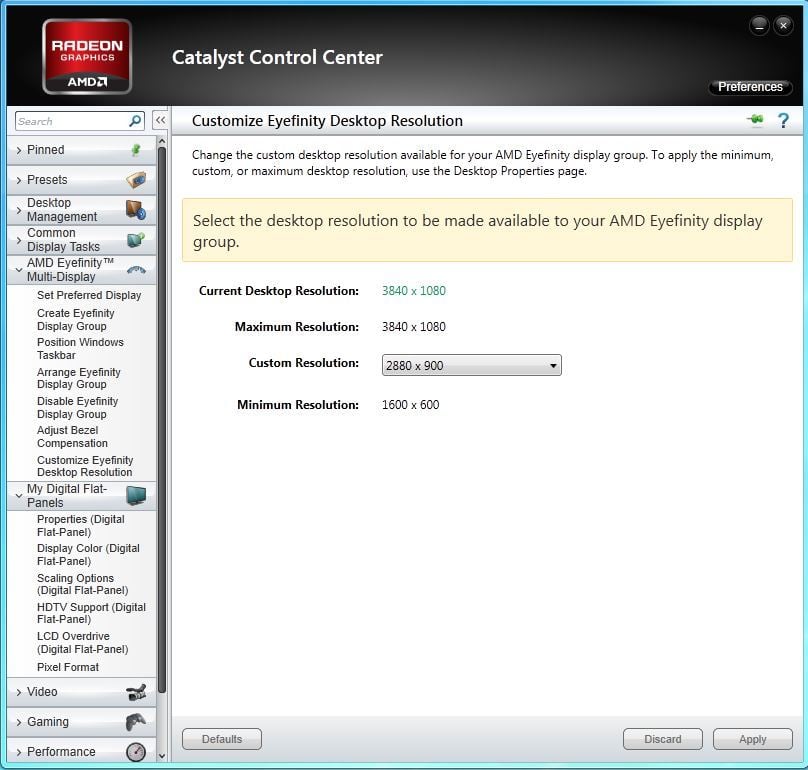The image size is (808, 770).
Task: Click the green pin icon beside Pinned
Action: [136, 150]
